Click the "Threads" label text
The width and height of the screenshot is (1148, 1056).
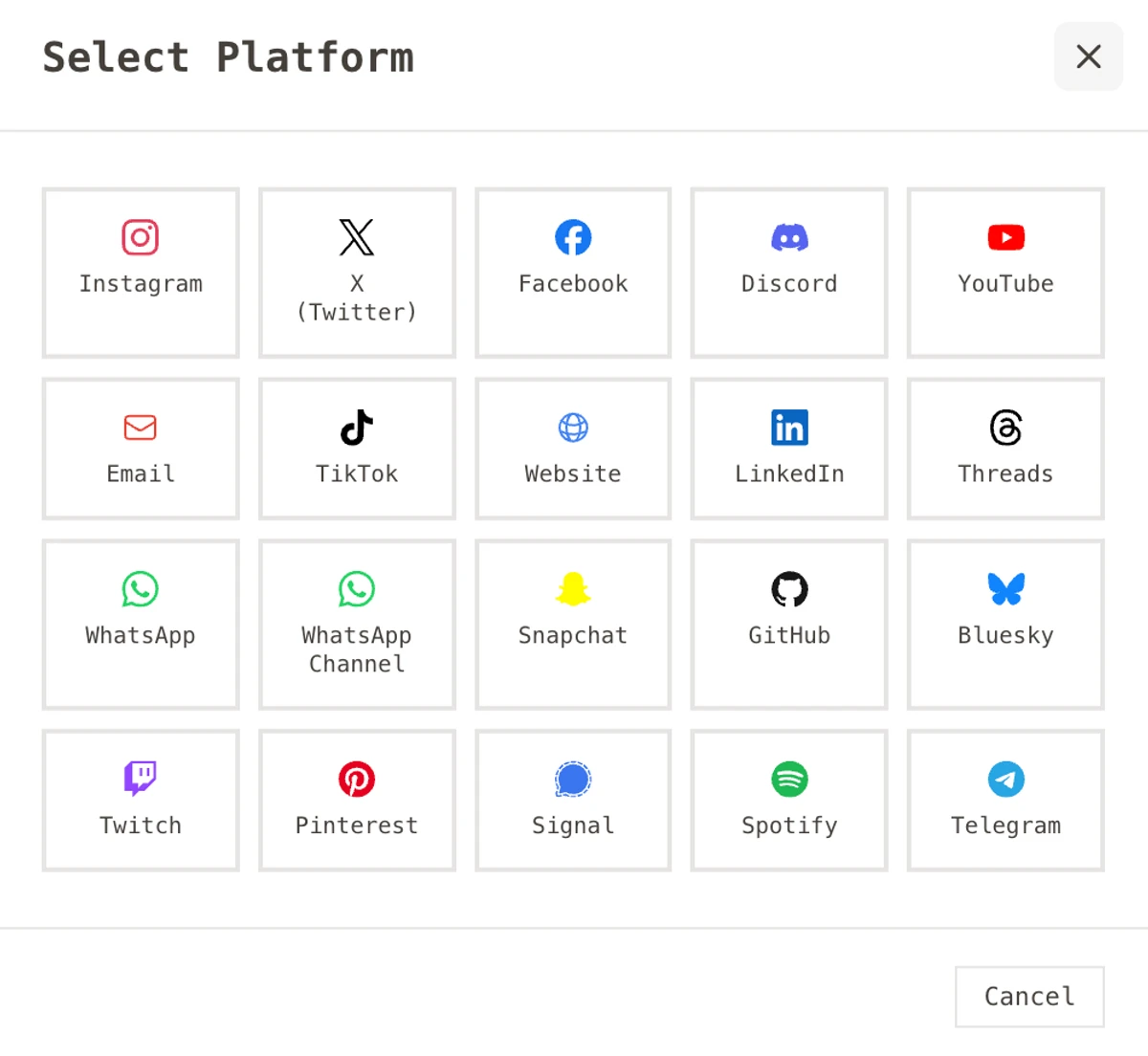click(1005, 474)
